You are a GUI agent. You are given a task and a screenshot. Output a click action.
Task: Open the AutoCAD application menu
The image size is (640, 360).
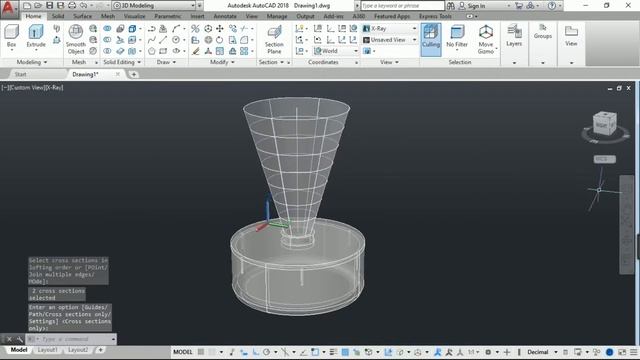[8, 8]
